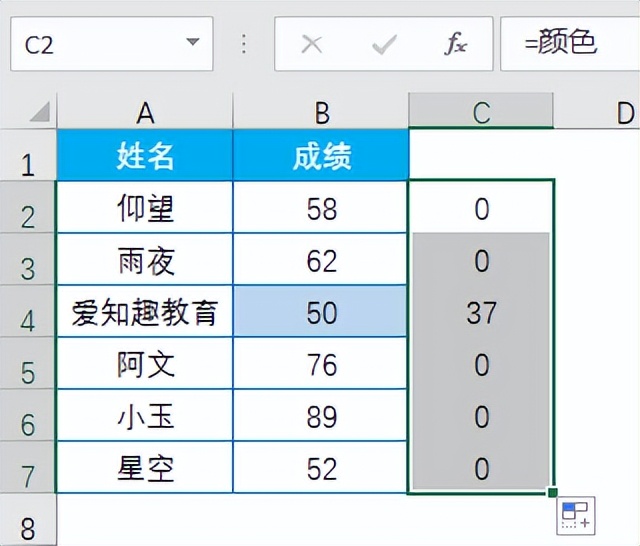
Task: Click cell C5 showing 0
Action: 481,363
